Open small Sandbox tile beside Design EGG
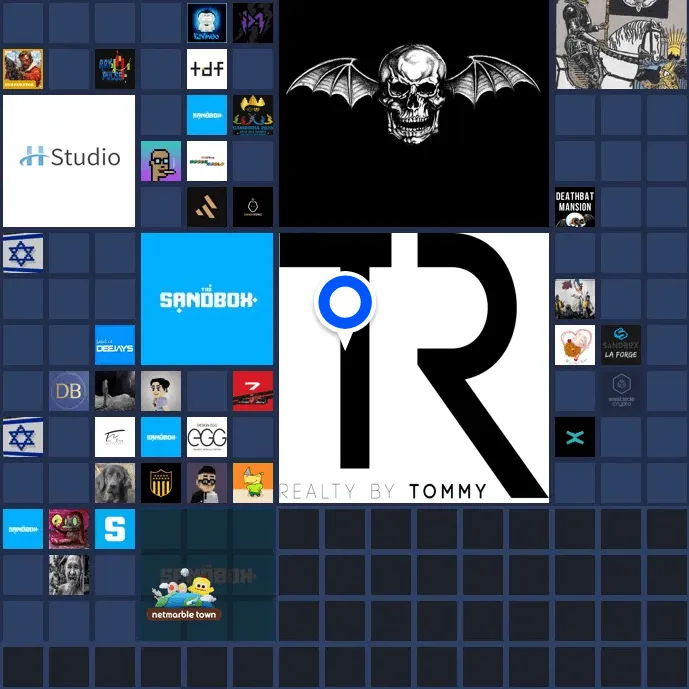Screen dimensions: 689x689 161,437
